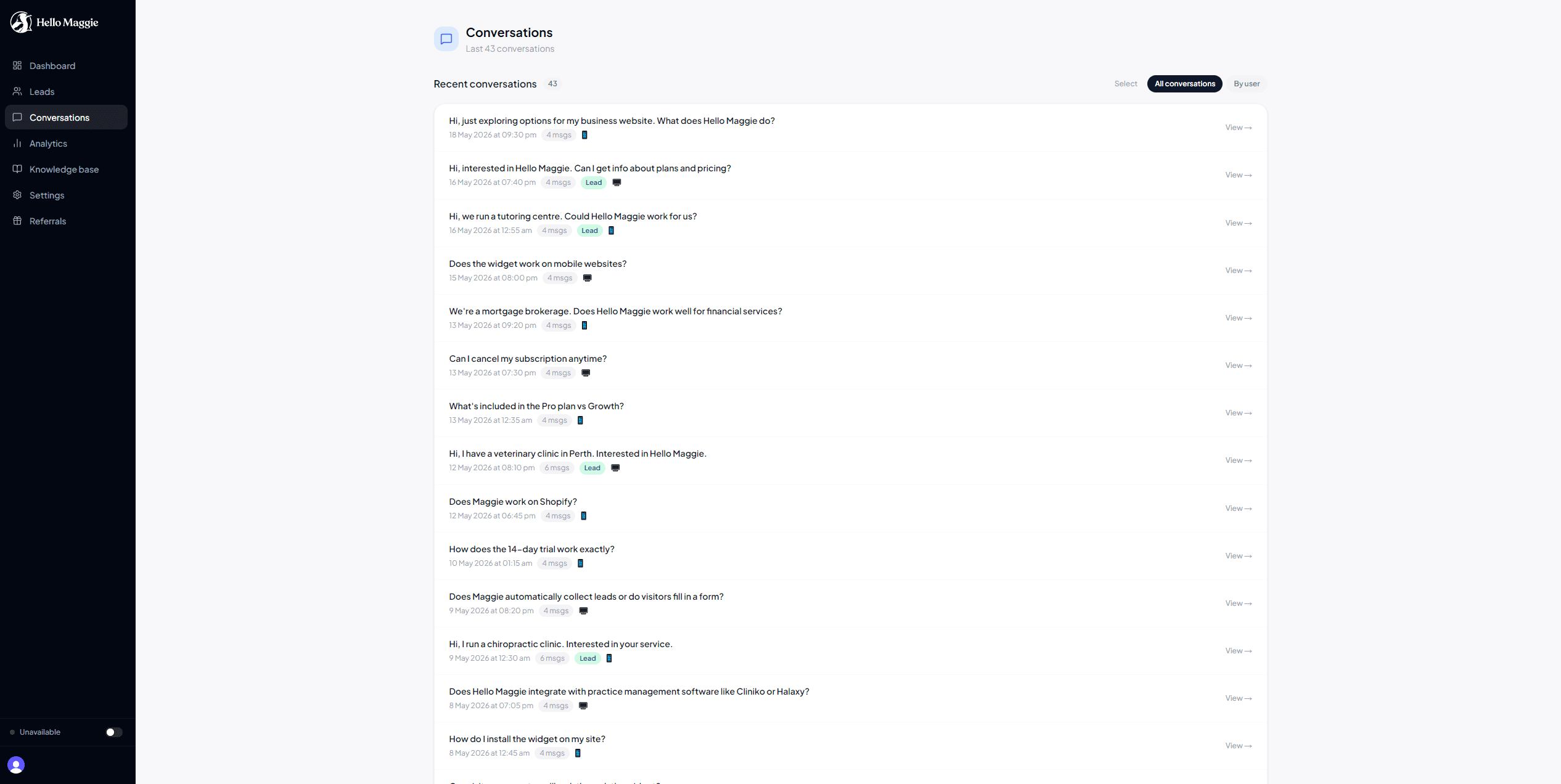Click desktop icon on mobile websites conversation
Viewport: 1561px width, 784px height.
tap(588, 278)
